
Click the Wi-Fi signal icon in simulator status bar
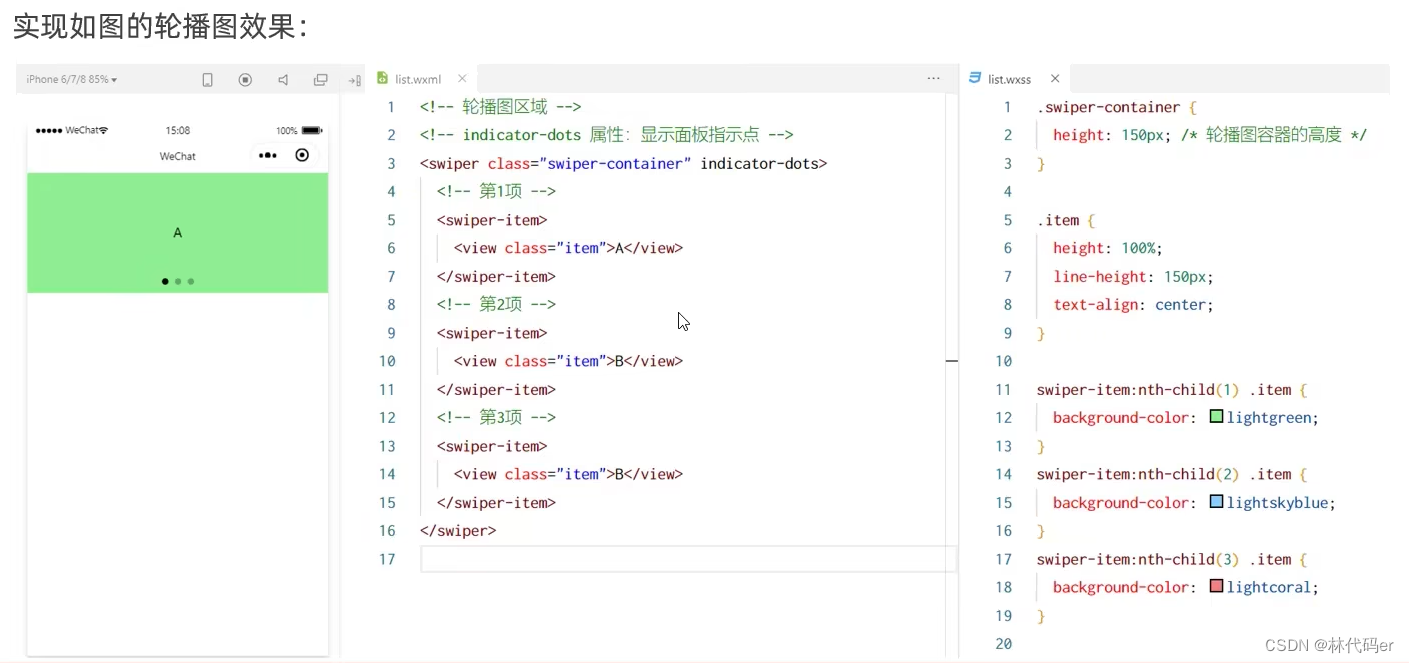(x=103, y=130)
